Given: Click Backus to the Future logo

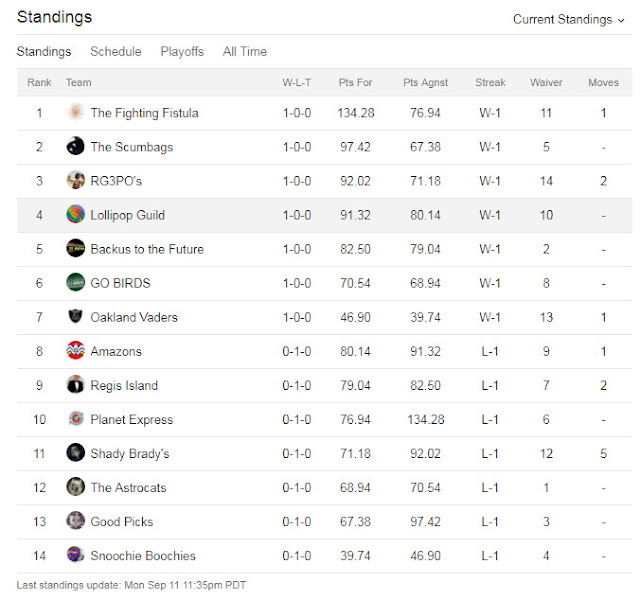Looking at the screenshot, I should tap(75, 249).
